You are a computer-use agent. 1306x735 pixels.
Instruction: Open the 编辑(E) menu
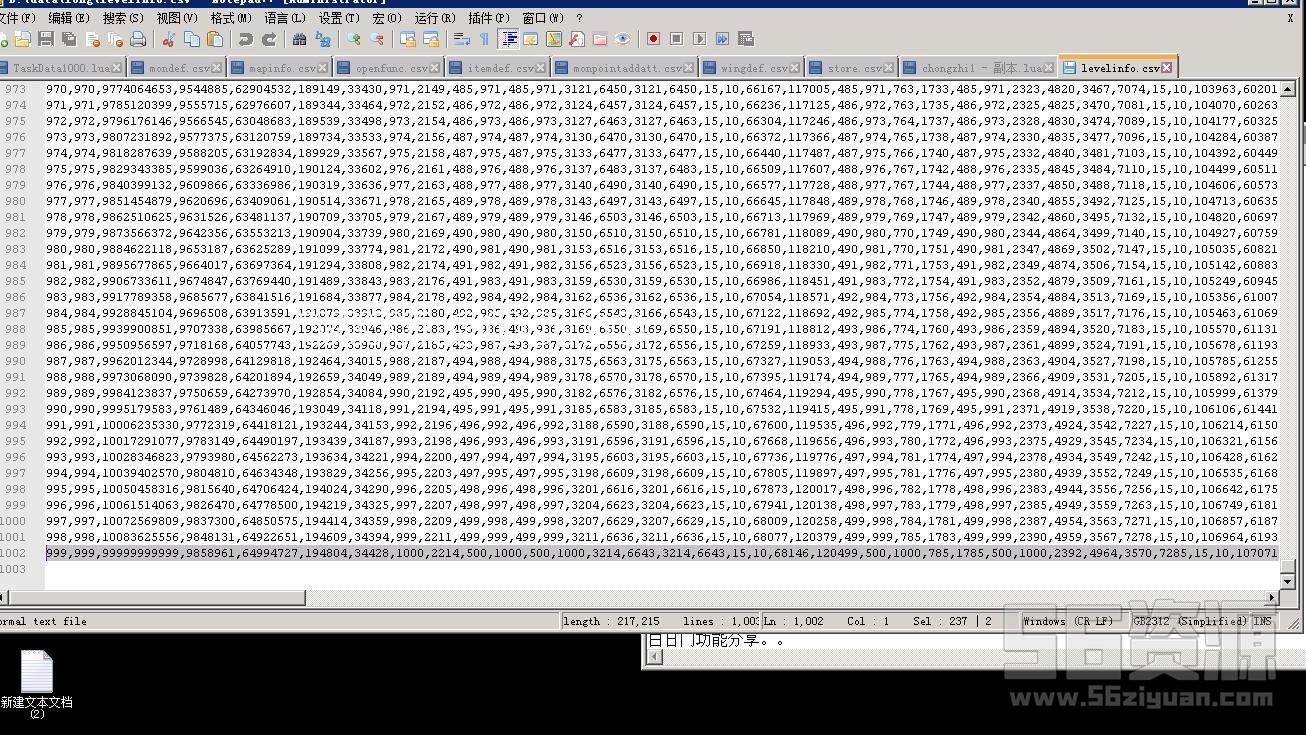coord(68,17)
